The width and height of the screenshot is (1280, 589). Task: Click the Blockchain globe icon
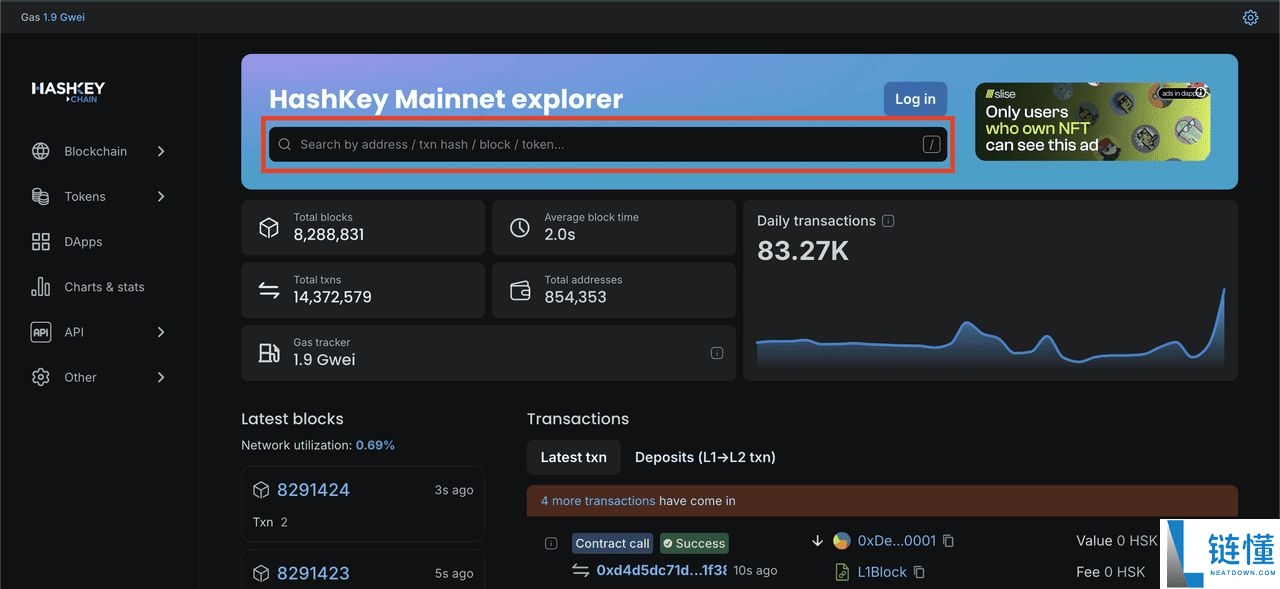41,151
